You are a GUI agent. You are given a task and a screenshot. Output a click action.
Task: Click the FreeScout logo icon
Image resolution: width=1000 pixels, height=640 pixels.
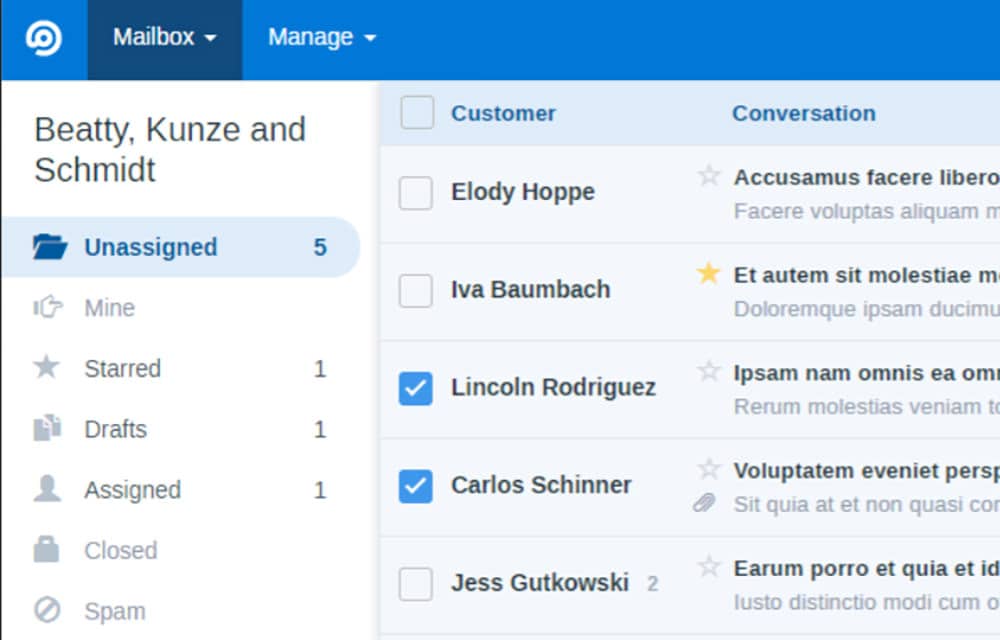pos(43,39)
